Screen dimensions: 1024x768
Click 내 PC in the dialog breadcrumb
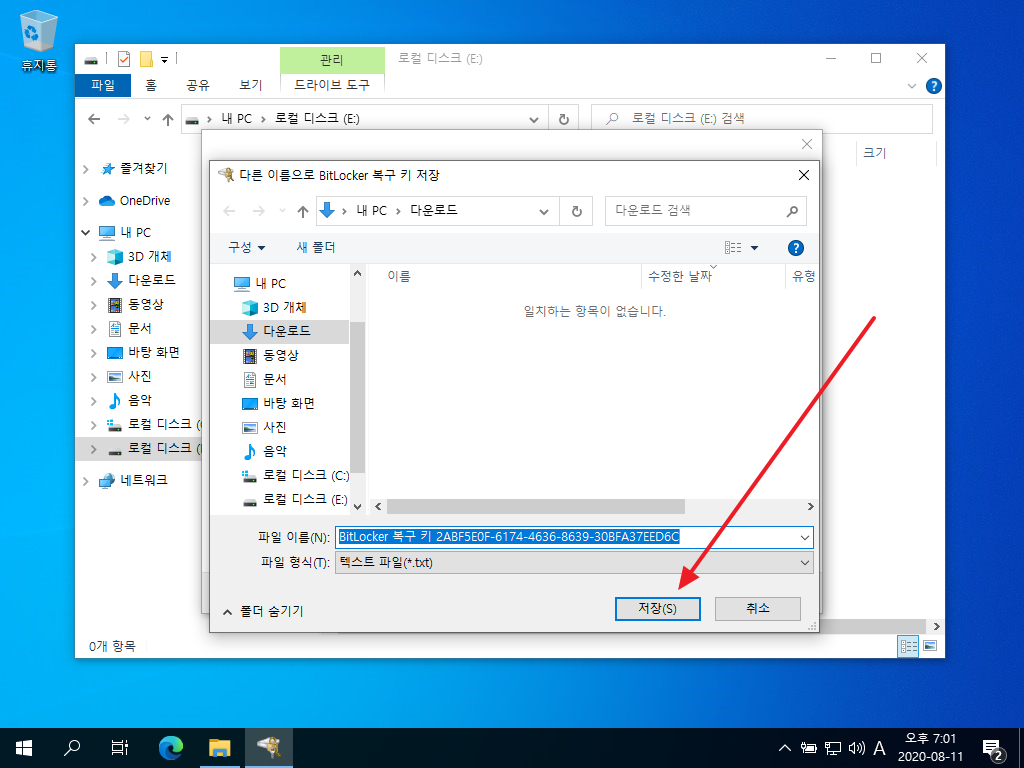pos(372,210)
